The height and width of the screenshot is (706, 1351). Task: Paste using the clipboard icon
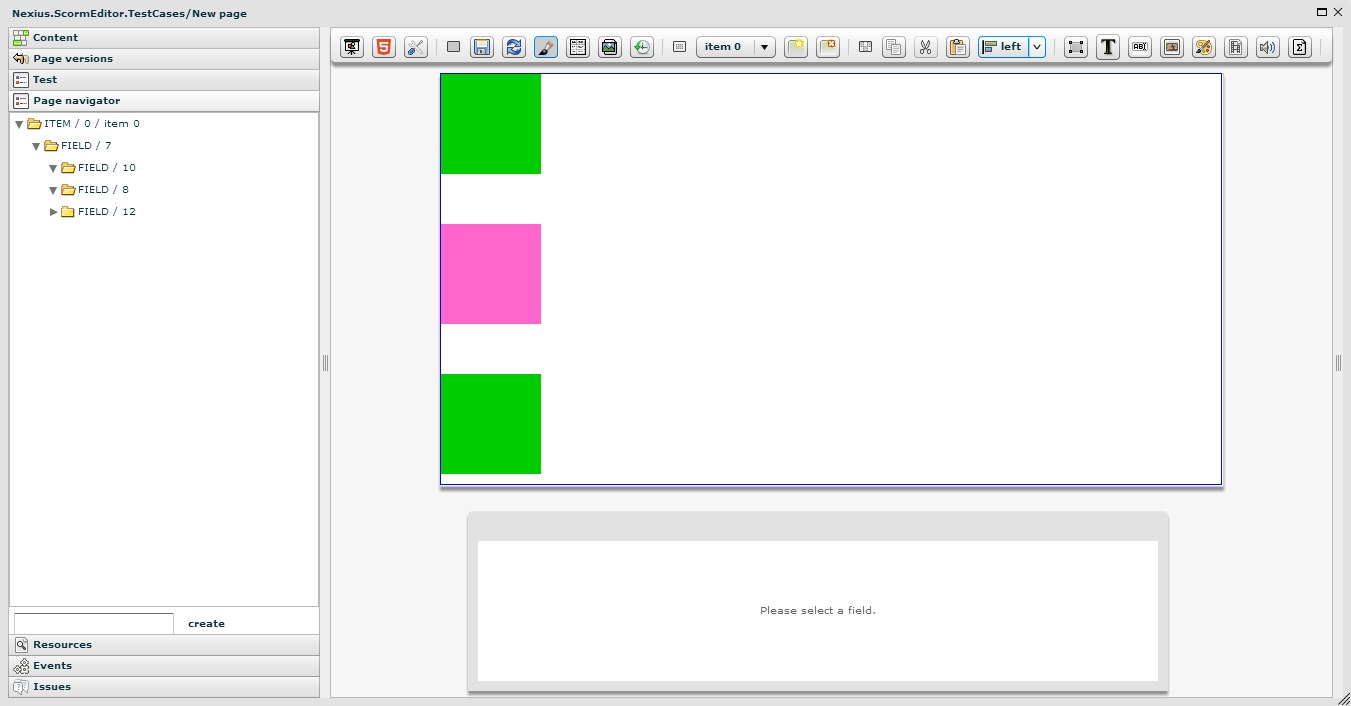[x=958, y=47]
